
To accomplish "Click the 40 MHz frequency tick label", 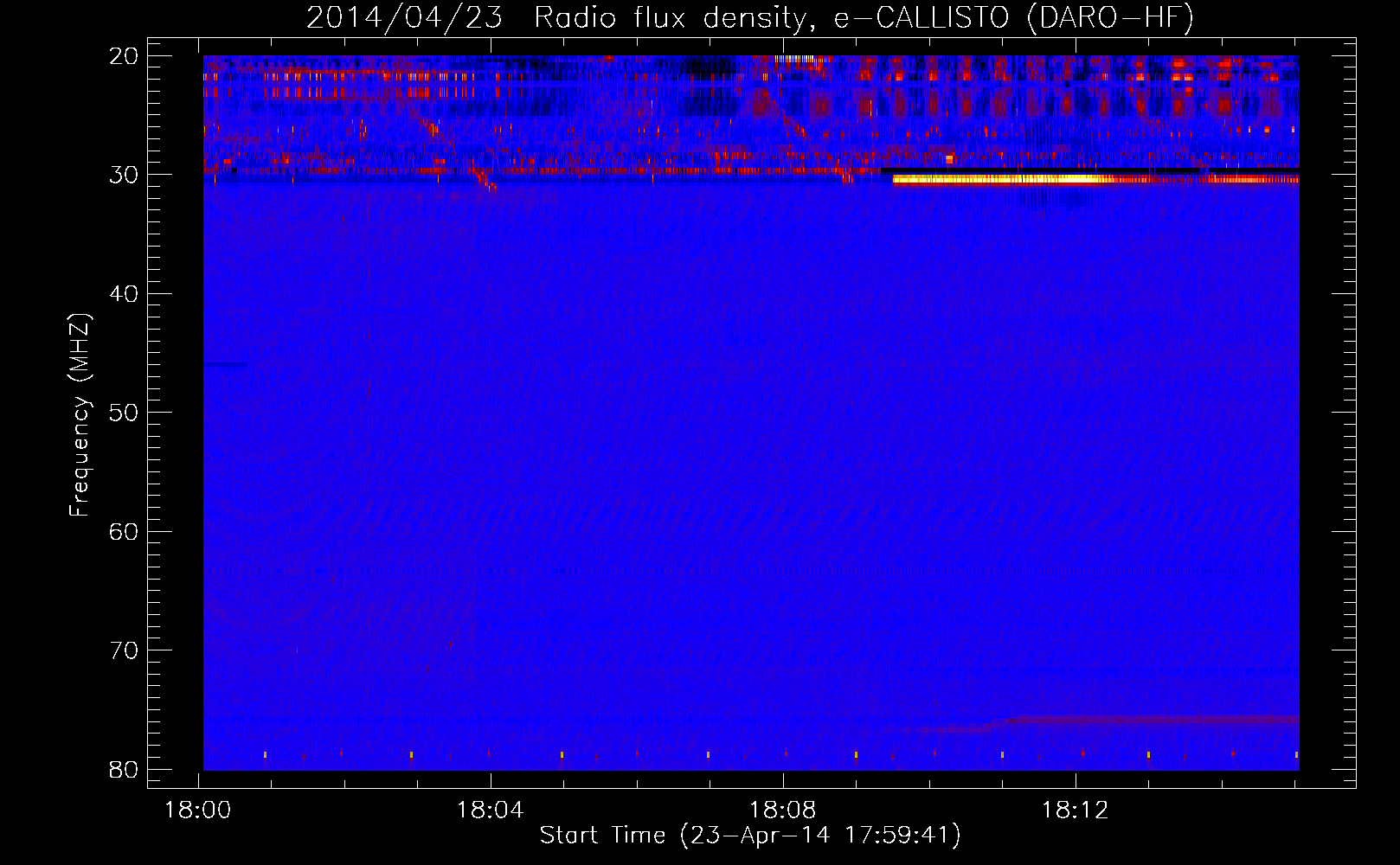I will coord(124,294).
